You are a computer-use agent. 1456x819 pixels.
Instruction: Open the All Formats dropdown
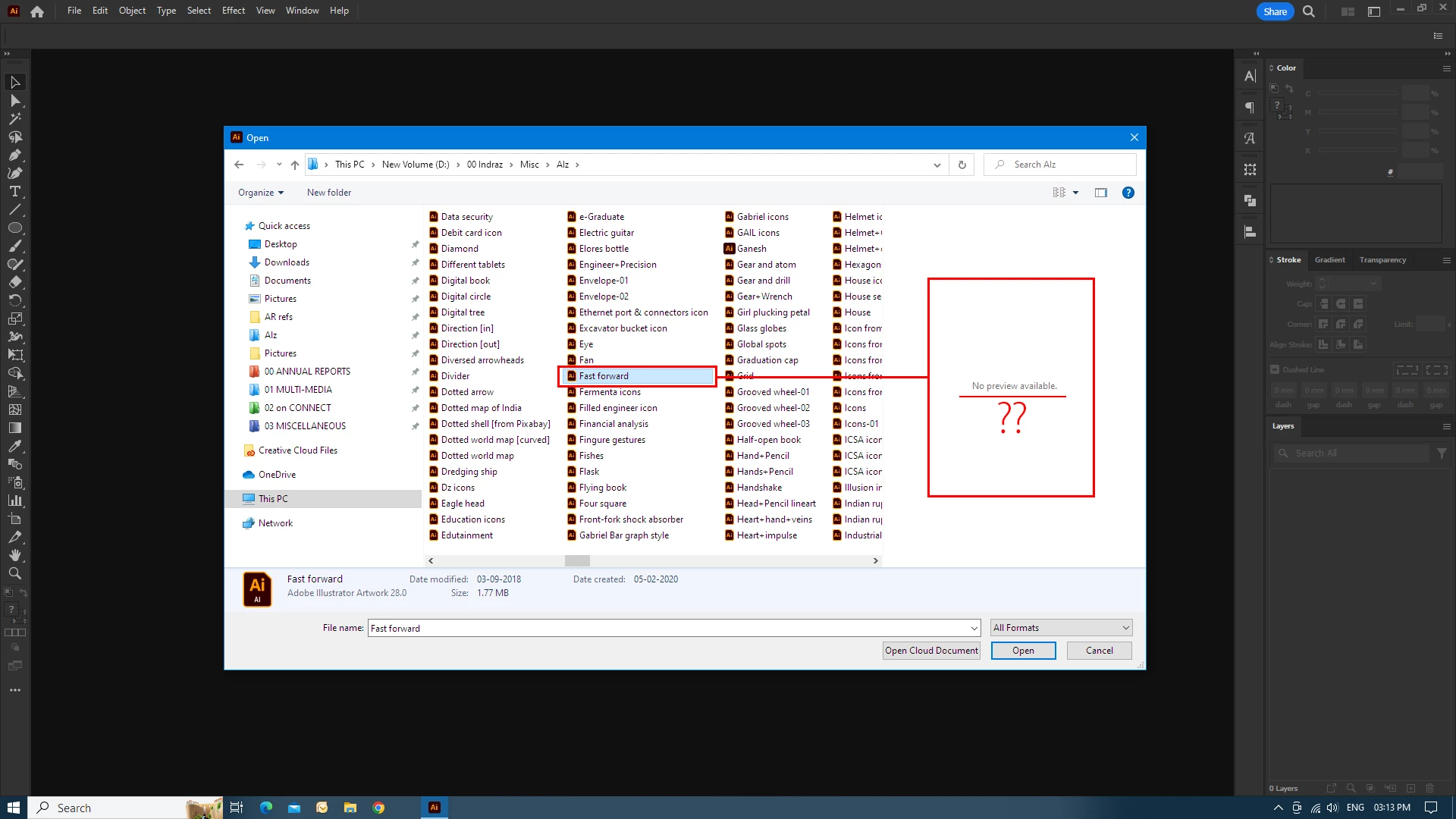coord(1061,628)
